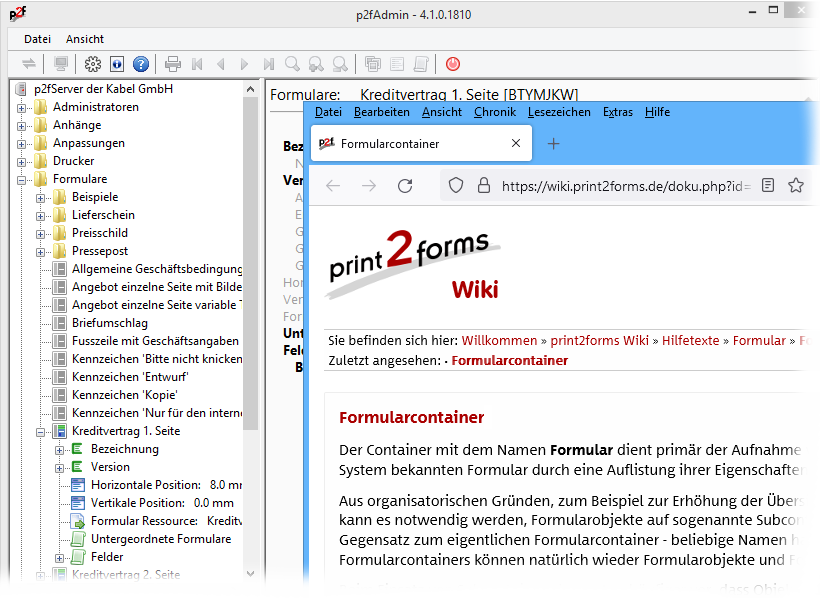Click the printer icon in toolbar
Image resolution: width=820 pixels, height=598 pixels.
point(173,64)
